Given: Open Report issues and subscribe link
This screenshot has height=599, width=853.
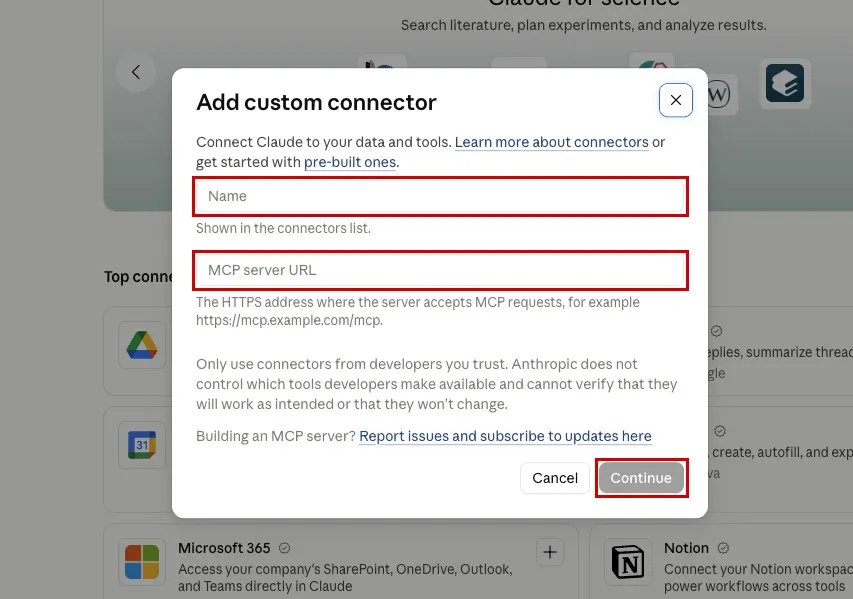Looking at the screenshot, I should (x=505, y=436).
